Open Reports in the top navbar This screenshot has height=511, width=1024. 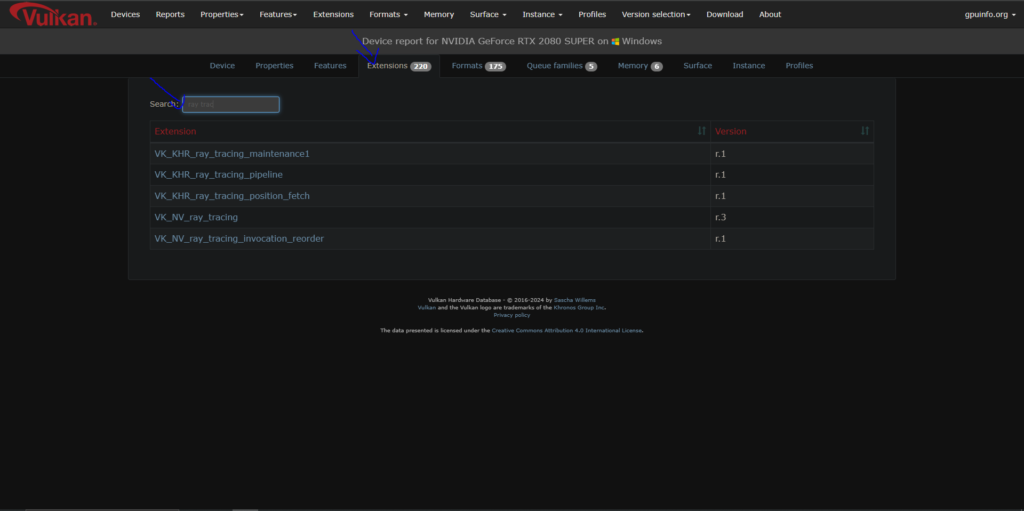(x=170, y=14)
